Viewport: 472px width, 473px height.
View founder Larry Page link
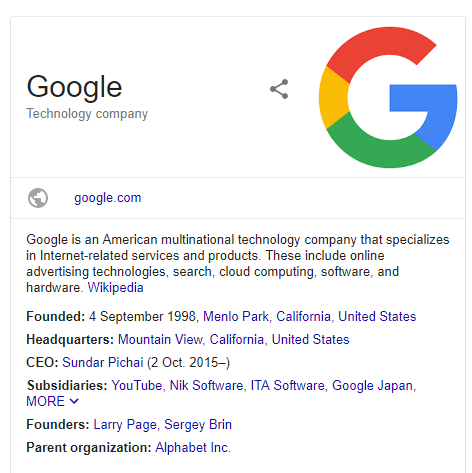[x=125, y=424]
